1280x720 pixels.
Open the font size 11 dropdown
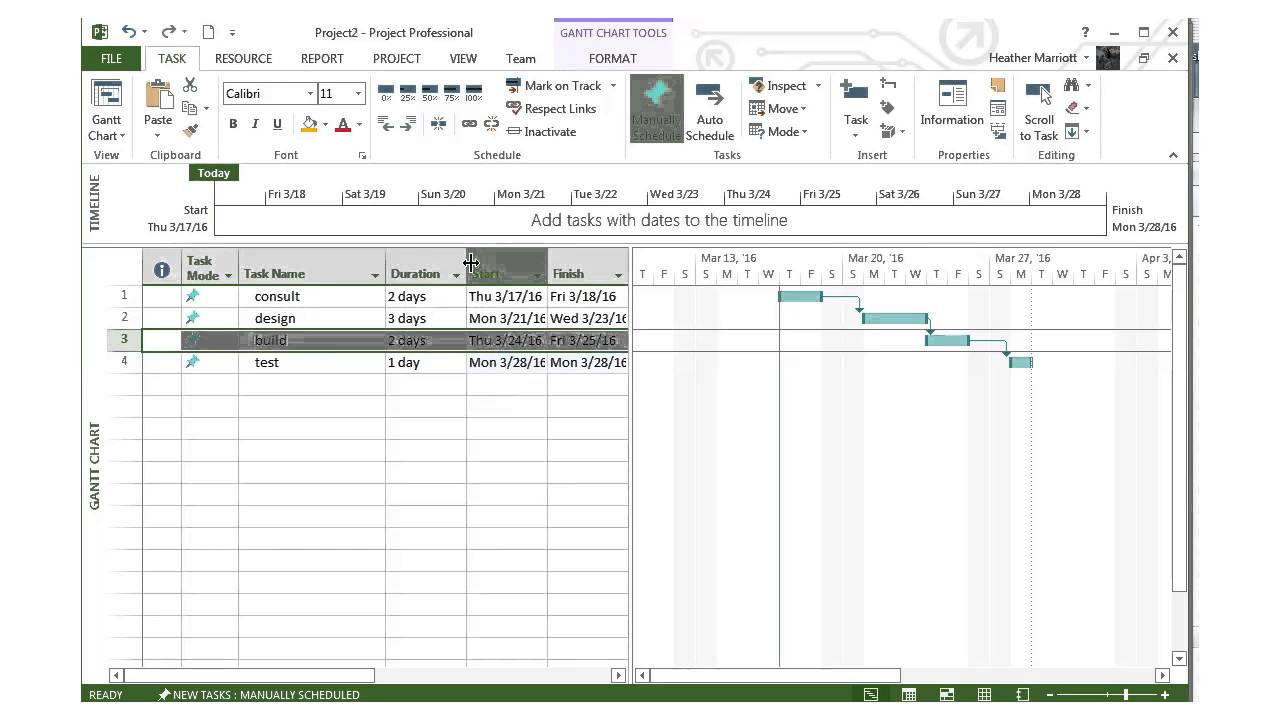pos(358,94)
